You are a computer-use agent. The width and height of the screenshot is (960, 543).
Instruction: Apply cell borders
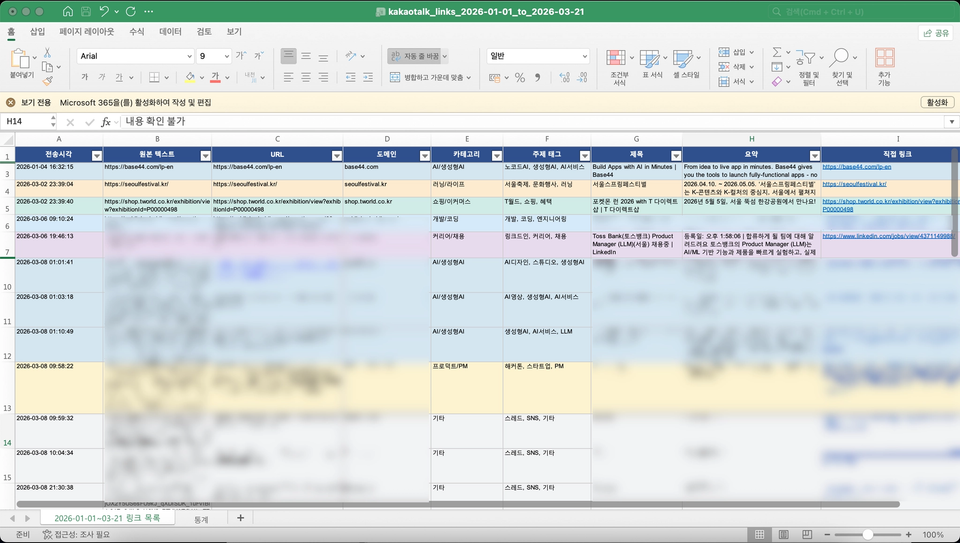pyautogui.click(x=154, y=77)
